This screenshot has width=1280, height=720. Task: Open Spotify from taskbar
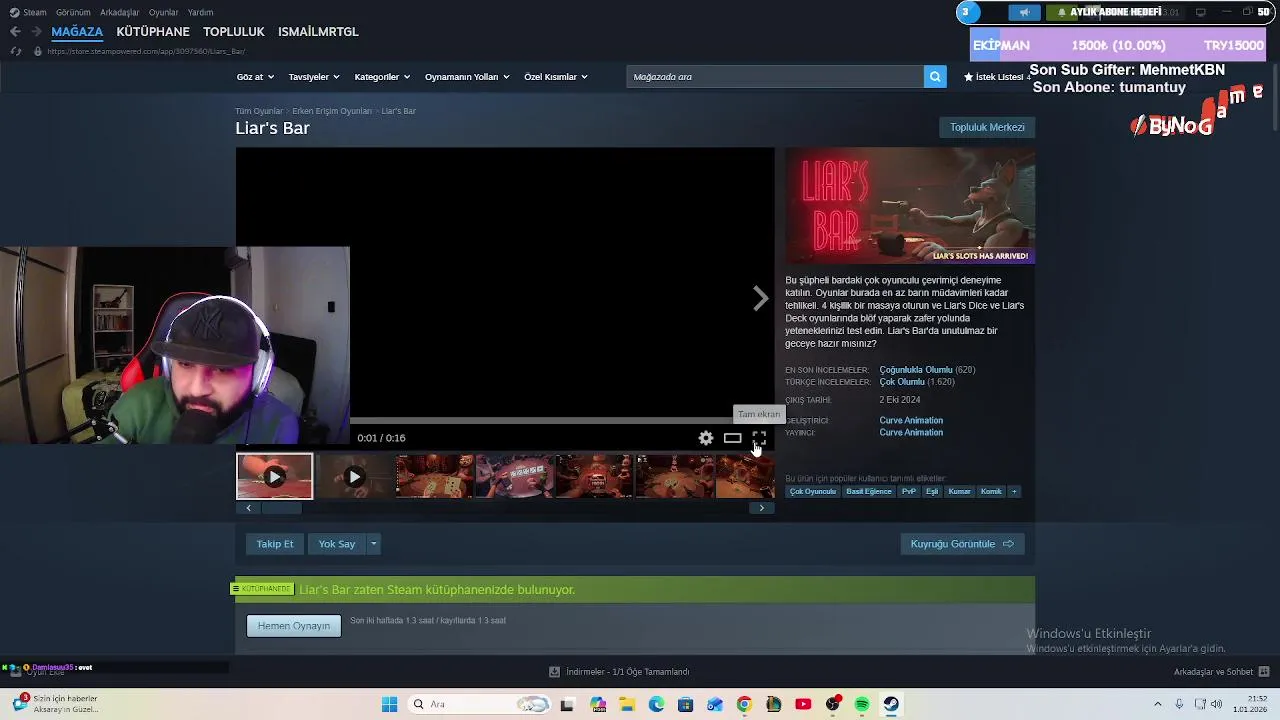pos(862,704)
